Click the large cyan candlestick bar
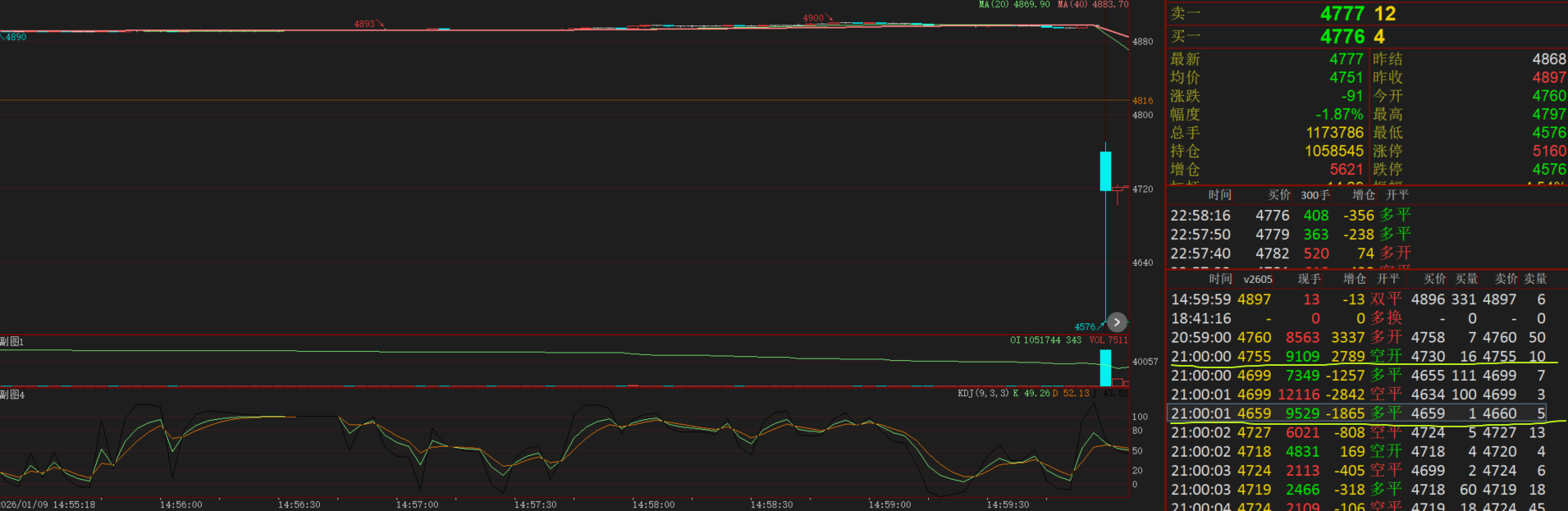The image size is (1568, 511). click(x=1105, y=171)
